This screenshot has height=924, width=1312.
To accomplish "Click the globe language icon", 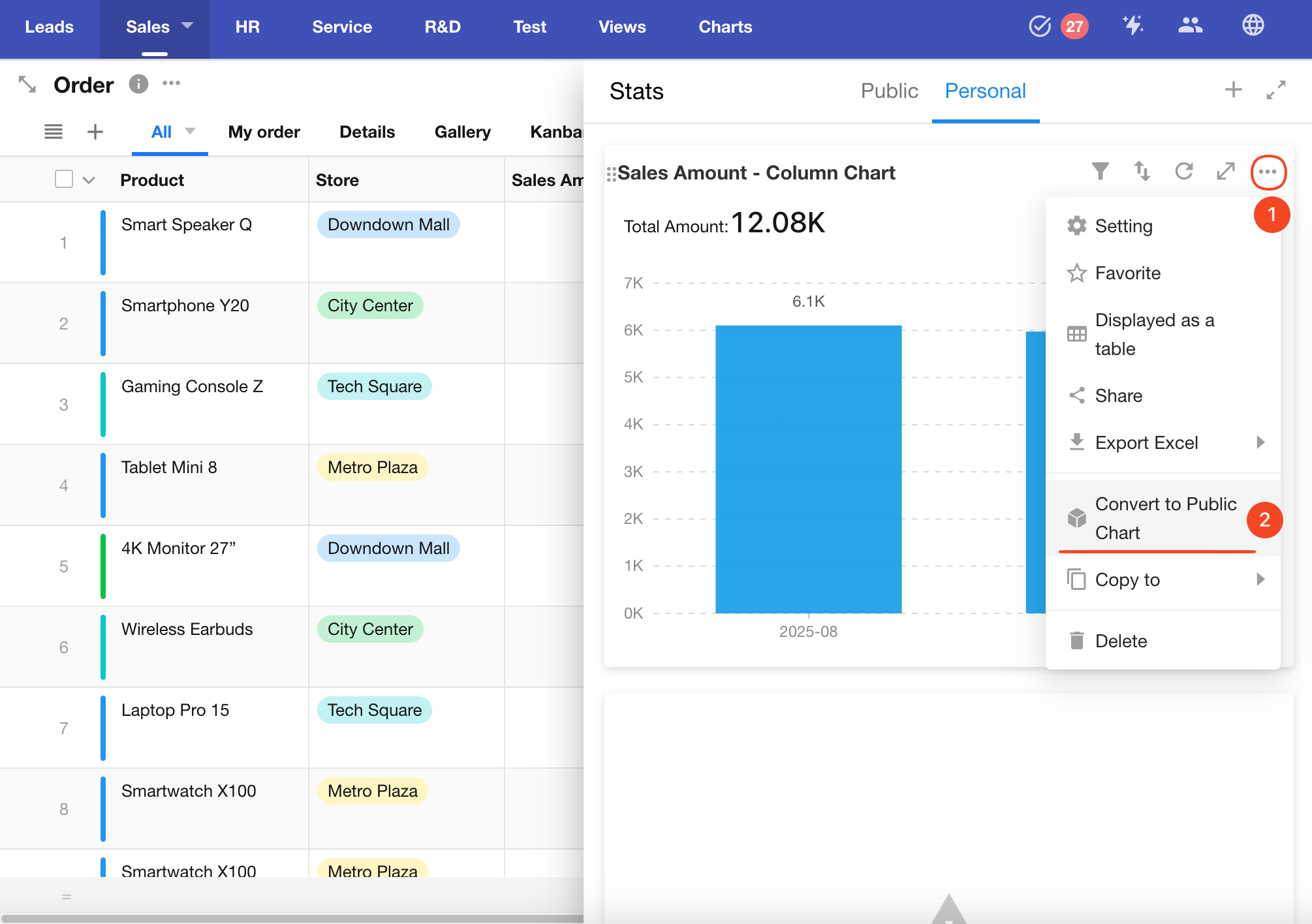I will tap(1253, 26).
